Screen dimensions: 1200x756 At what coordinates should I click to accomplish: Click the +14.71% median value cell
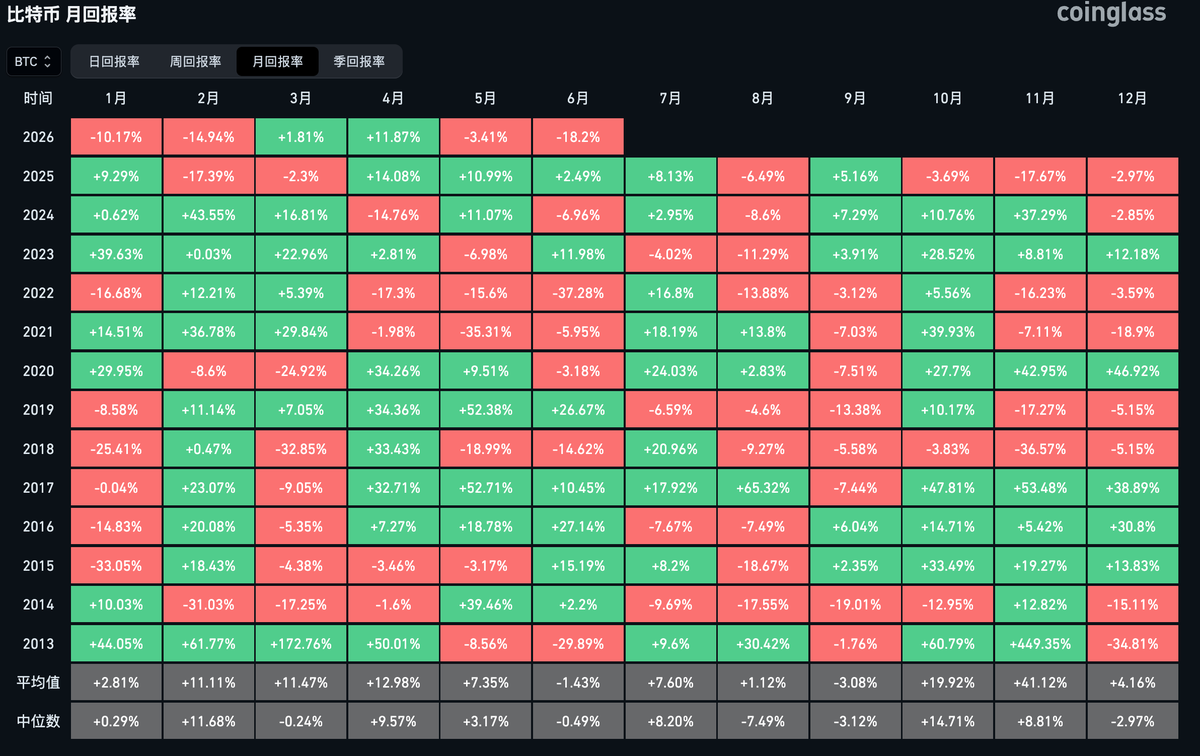(x=948, y=721)
